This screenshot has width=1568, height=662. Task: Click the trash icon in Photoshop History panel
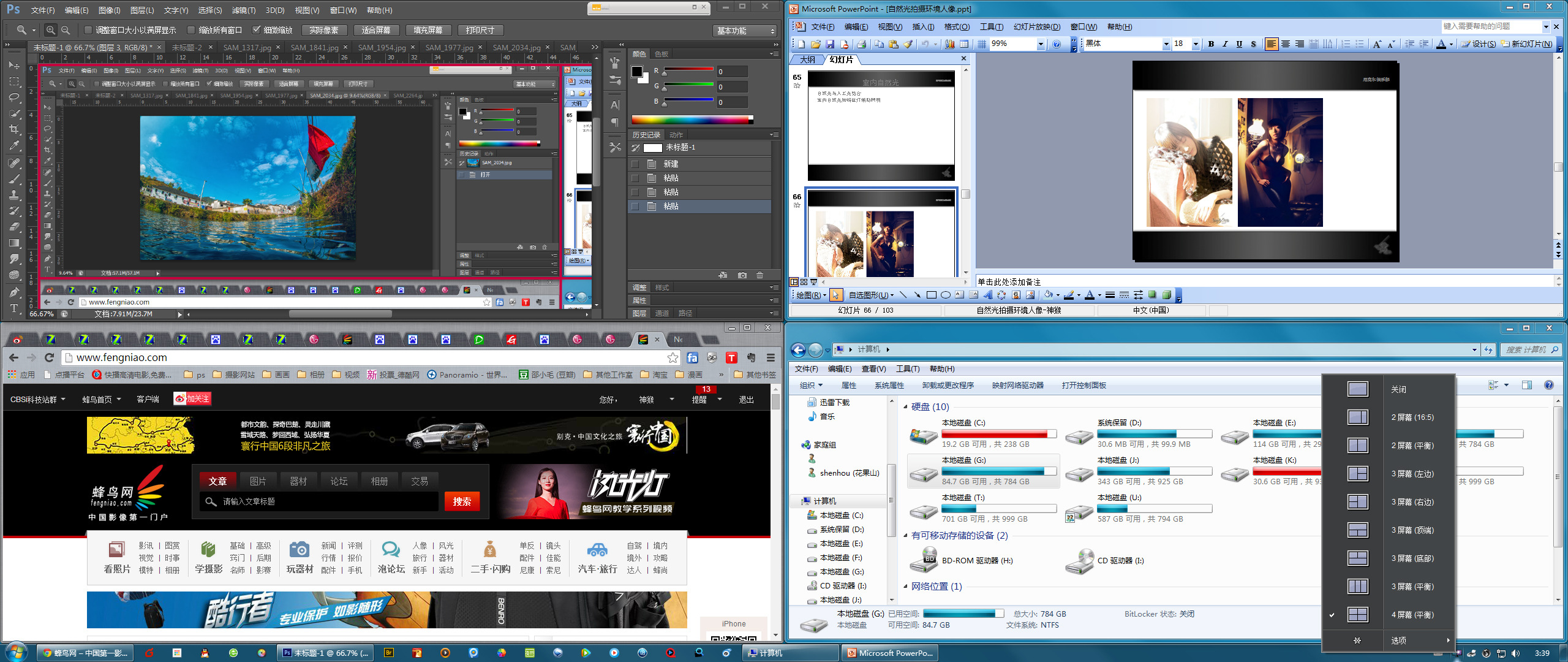click(x=759, y=275)
